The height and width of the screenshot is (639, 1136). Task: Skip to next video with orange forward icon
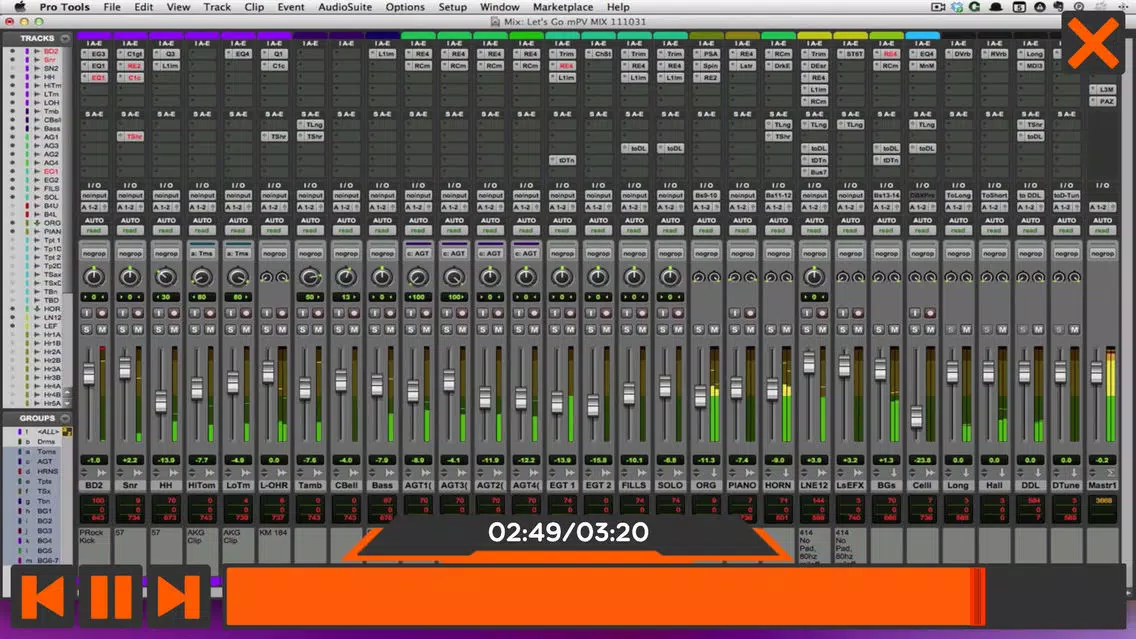pos(177,597)
